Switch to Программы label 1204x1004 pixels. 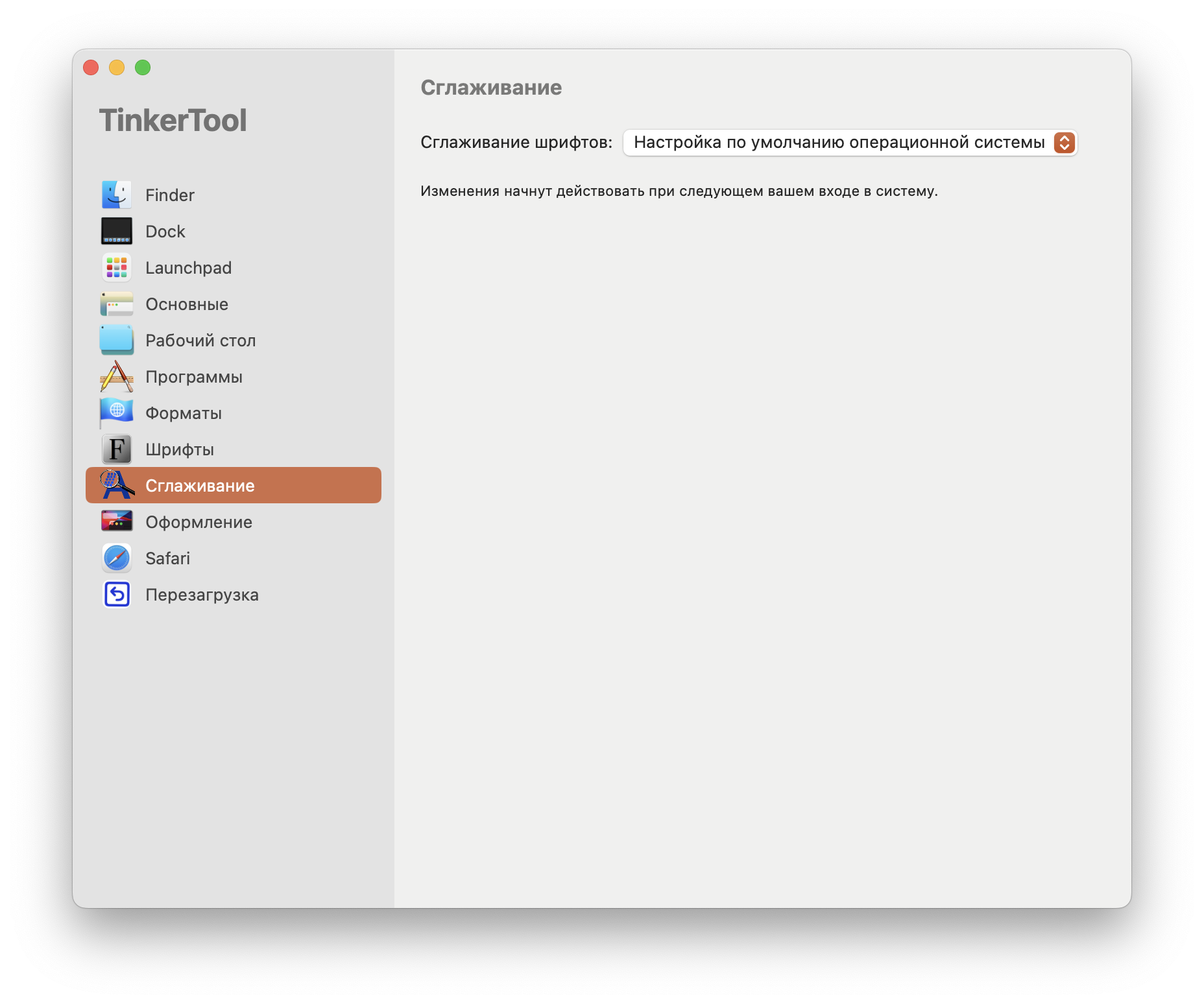tap(194, 377)
